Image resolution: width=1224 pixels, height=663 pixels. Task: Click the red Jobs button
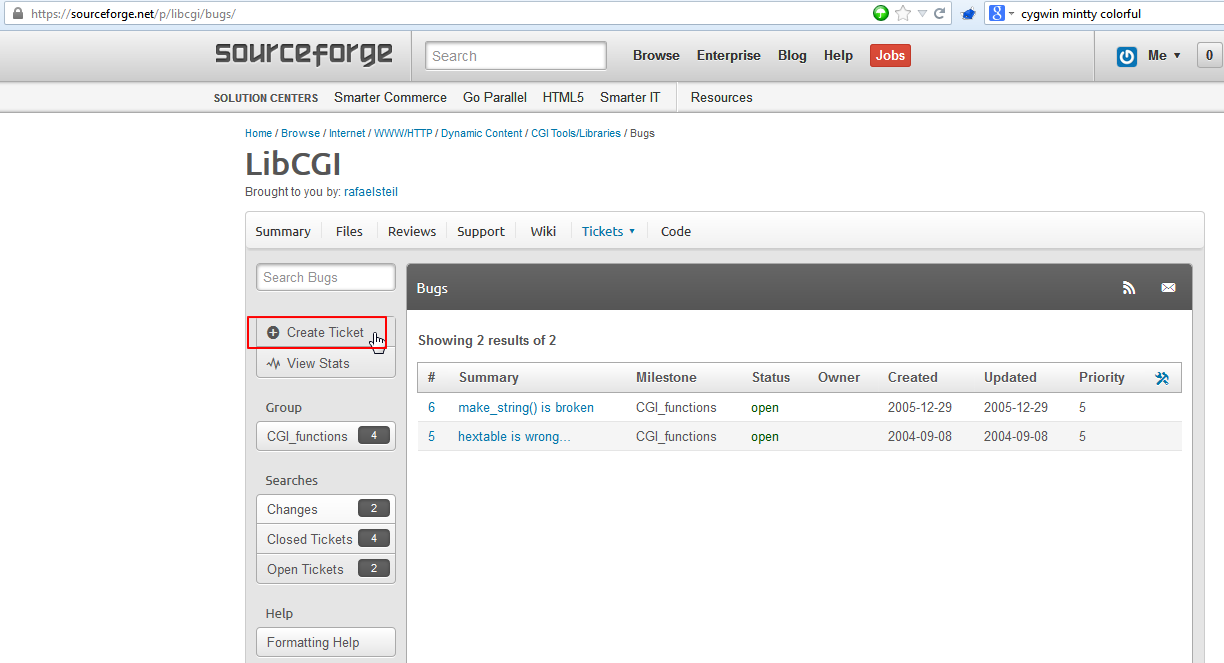coord(890,56)
